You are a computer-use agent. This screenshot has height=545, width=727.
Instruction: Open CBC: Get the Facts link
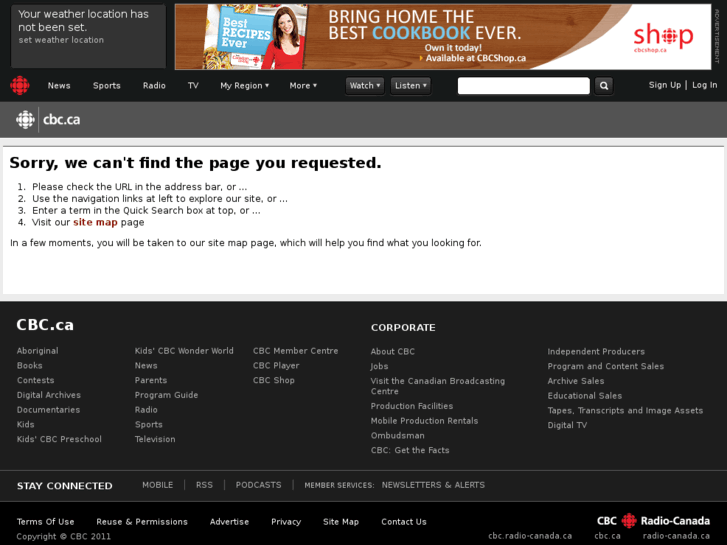point(410,450)
